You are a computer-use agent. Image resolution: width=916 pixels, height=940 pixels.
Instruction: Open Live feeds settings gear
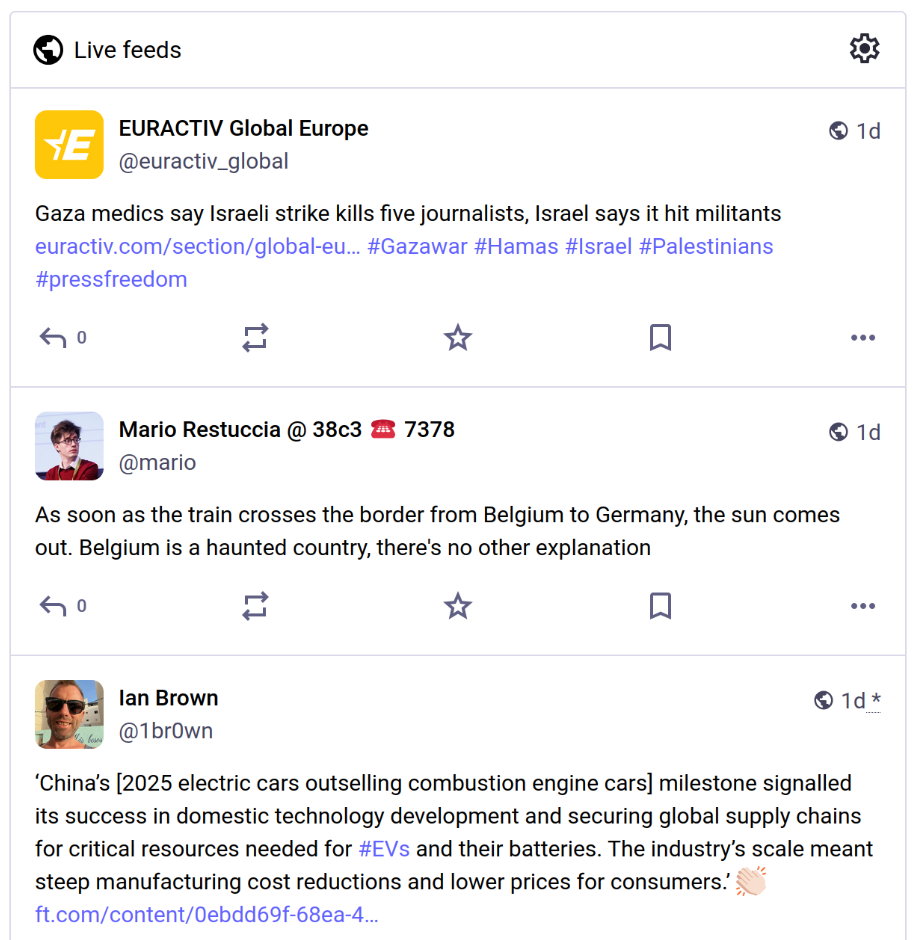[864, 49]
